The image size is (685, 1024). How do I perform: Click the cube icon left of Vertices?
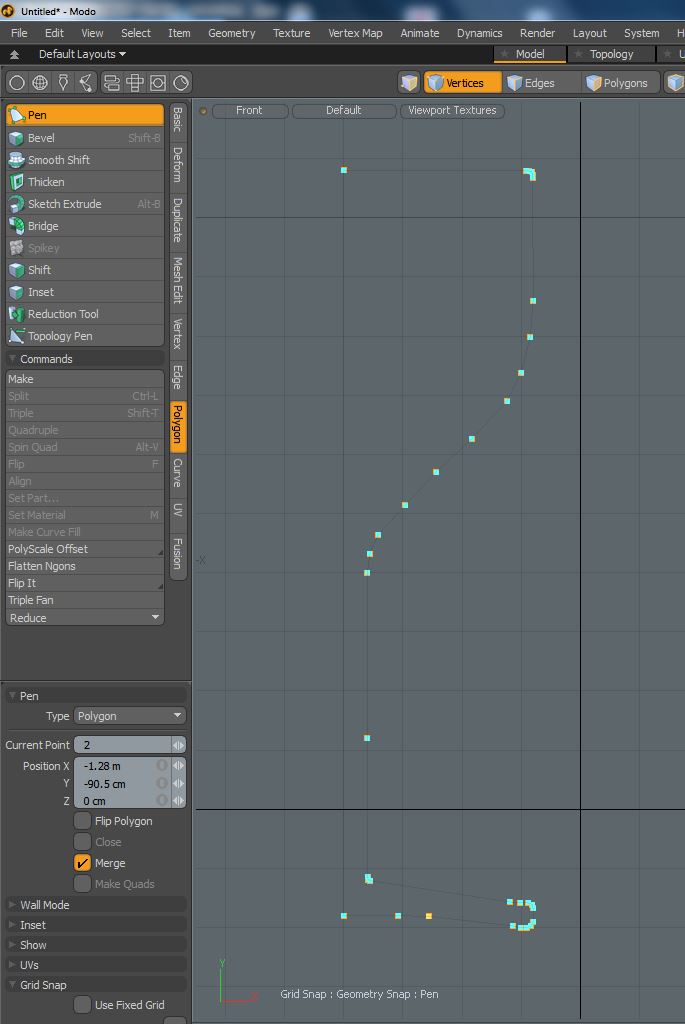(409, 83)
